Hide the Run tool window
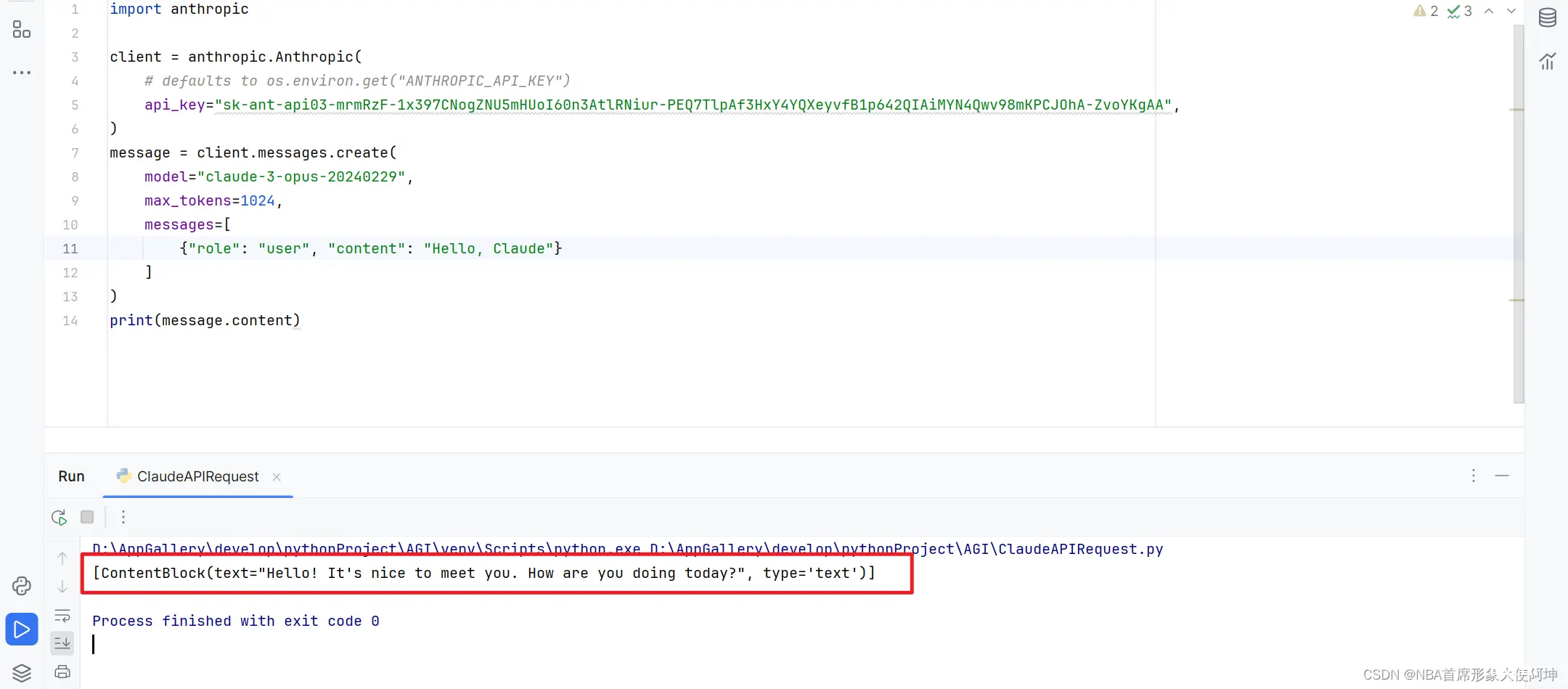The height and width of the screenshot is (689, 1568). tap(1502, 476)
